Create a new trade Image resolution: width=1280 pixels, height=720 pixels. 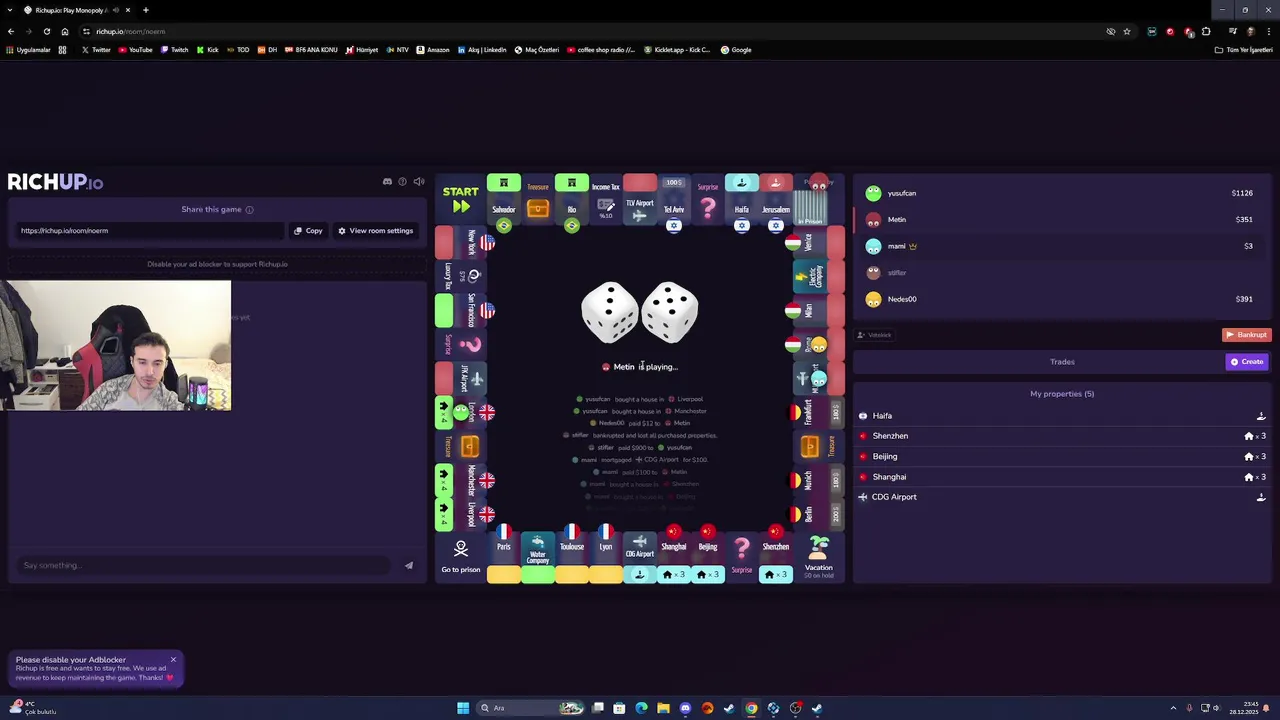tap(1247, 362)
